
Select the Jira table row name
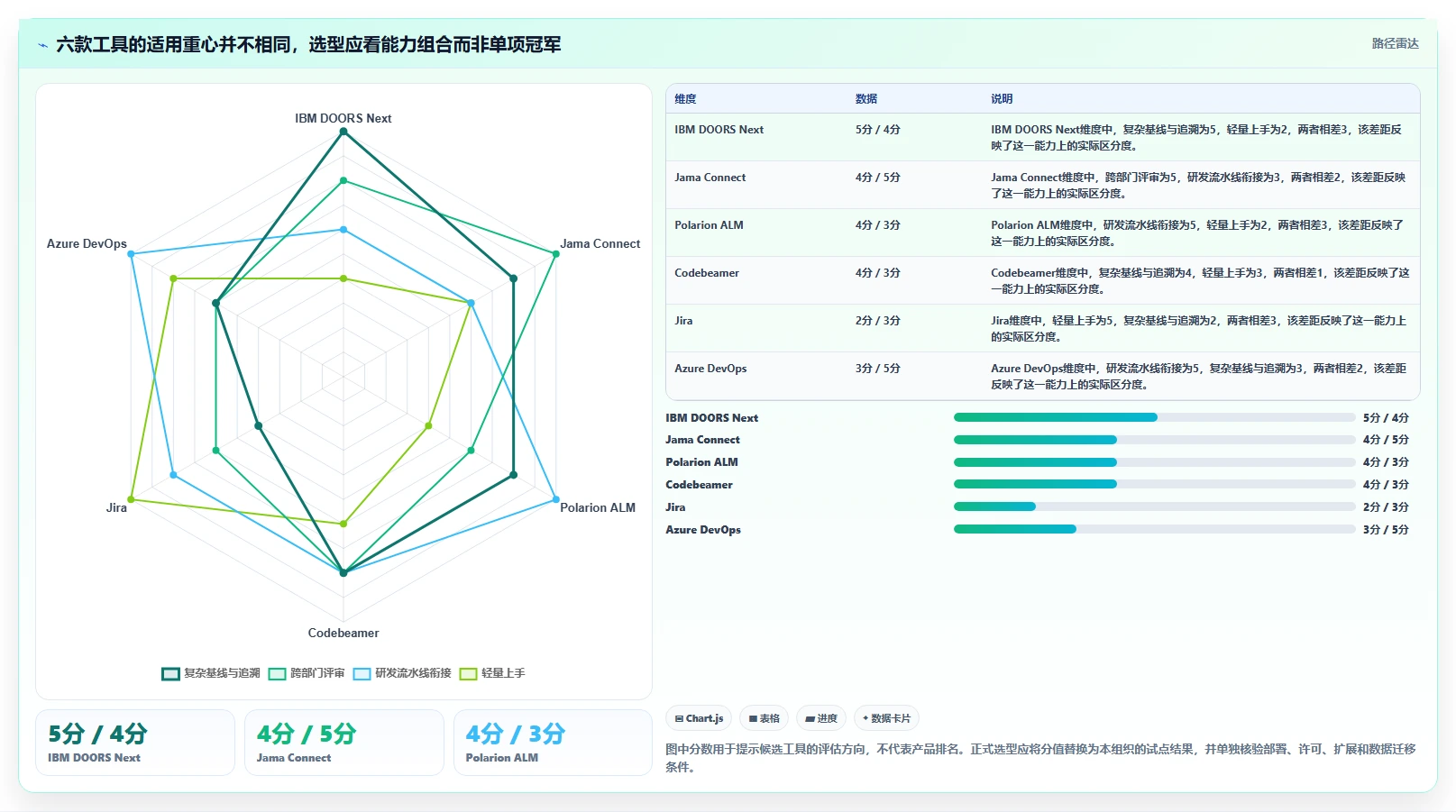pyautogui.click(x=683, y=321)
